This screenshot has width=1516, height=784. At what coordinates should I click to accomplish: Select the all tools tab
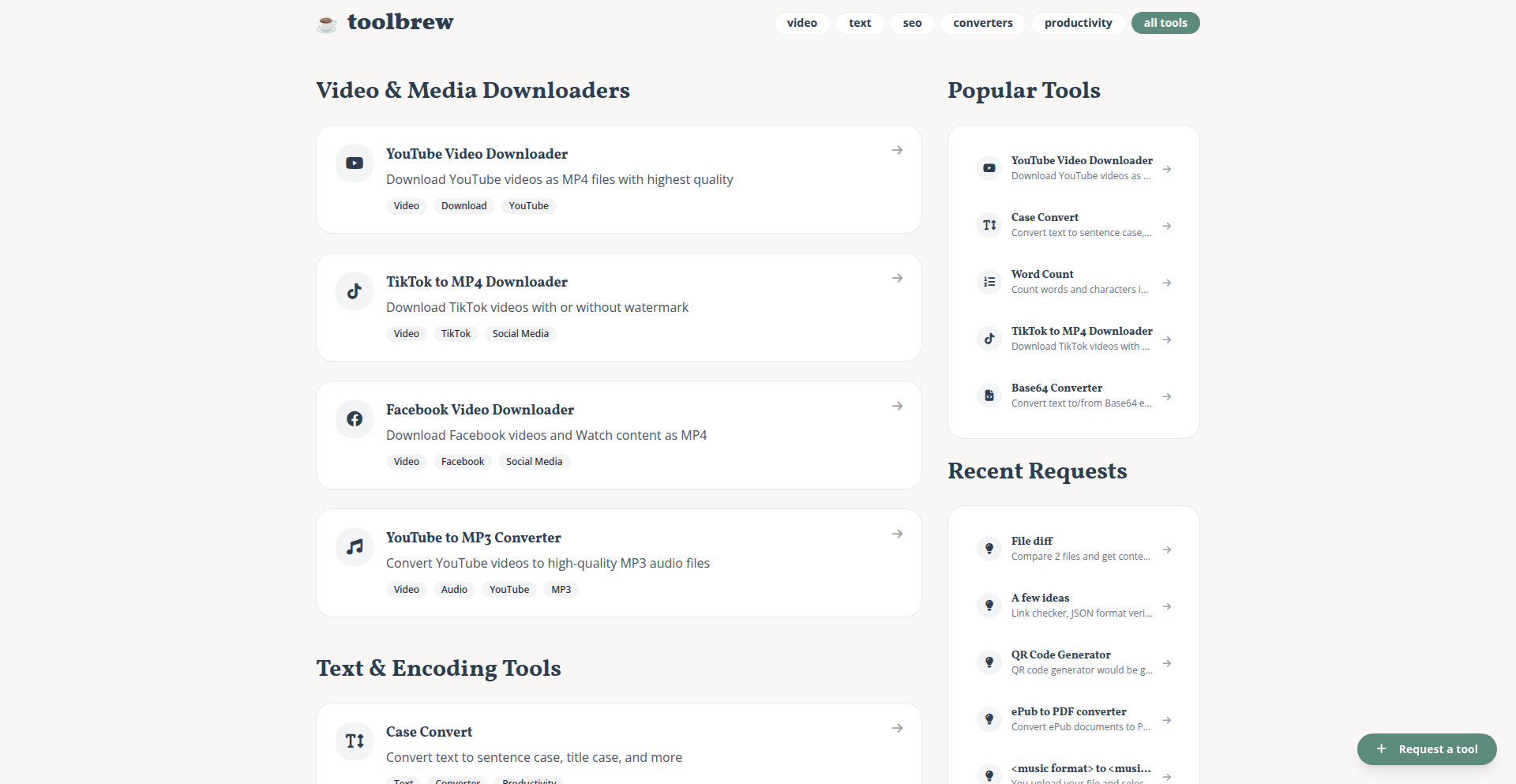1165,23
